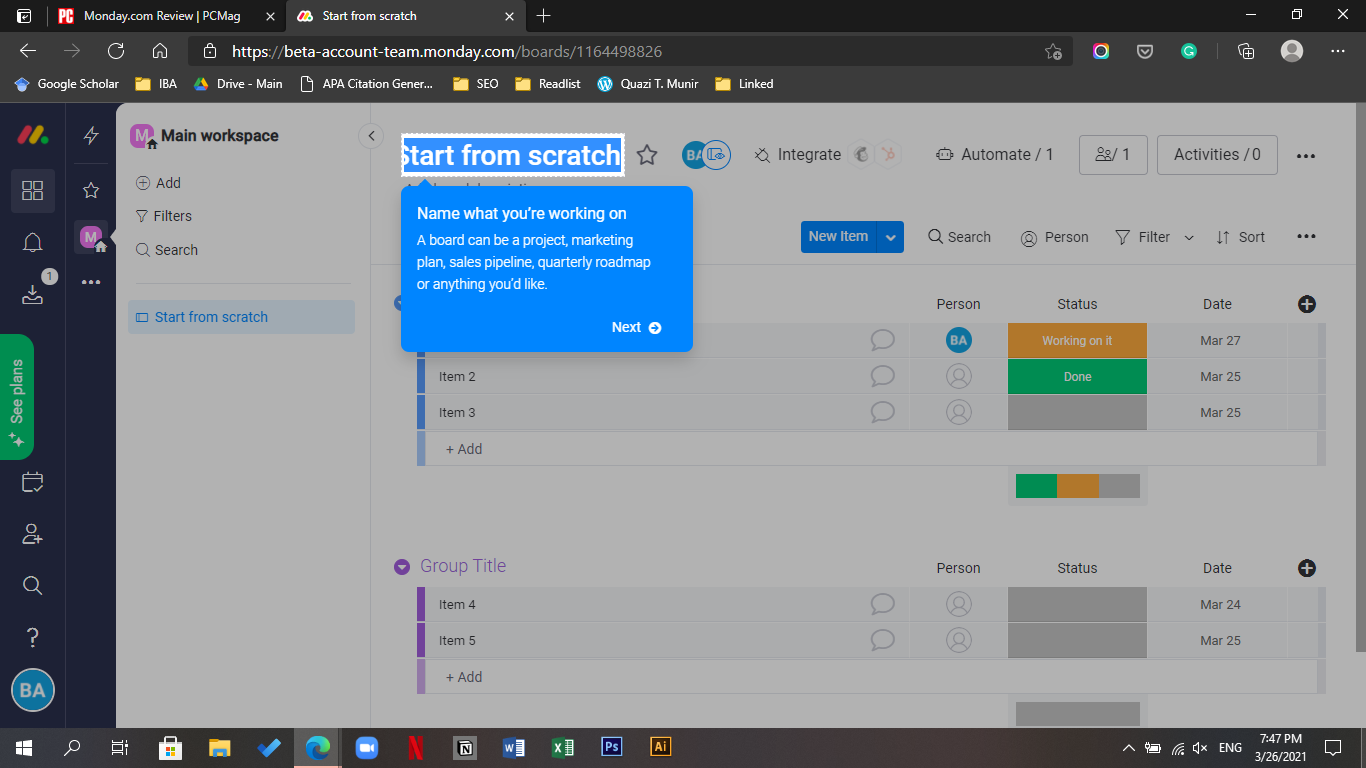
Task: Click the Mar 27 date cell
Action: [x=1220, y=341]
